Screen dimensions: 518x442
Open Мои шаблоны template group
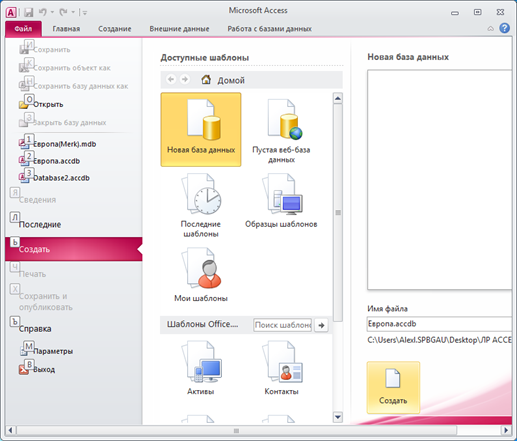click(x=201, y=275)
